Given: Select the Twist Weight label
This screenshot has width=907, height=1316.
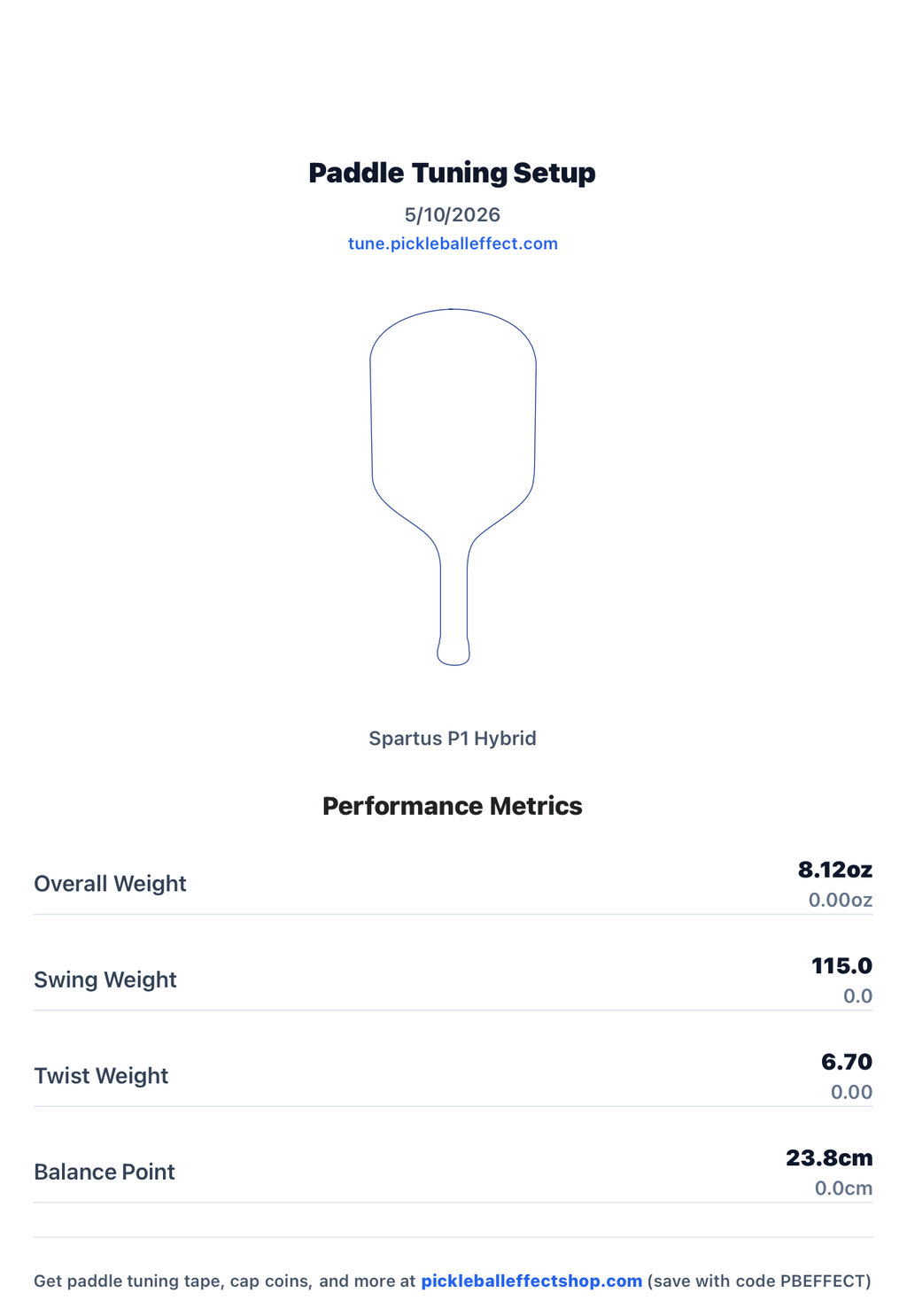Looking at the screenshot, I should click(101, 1076).
